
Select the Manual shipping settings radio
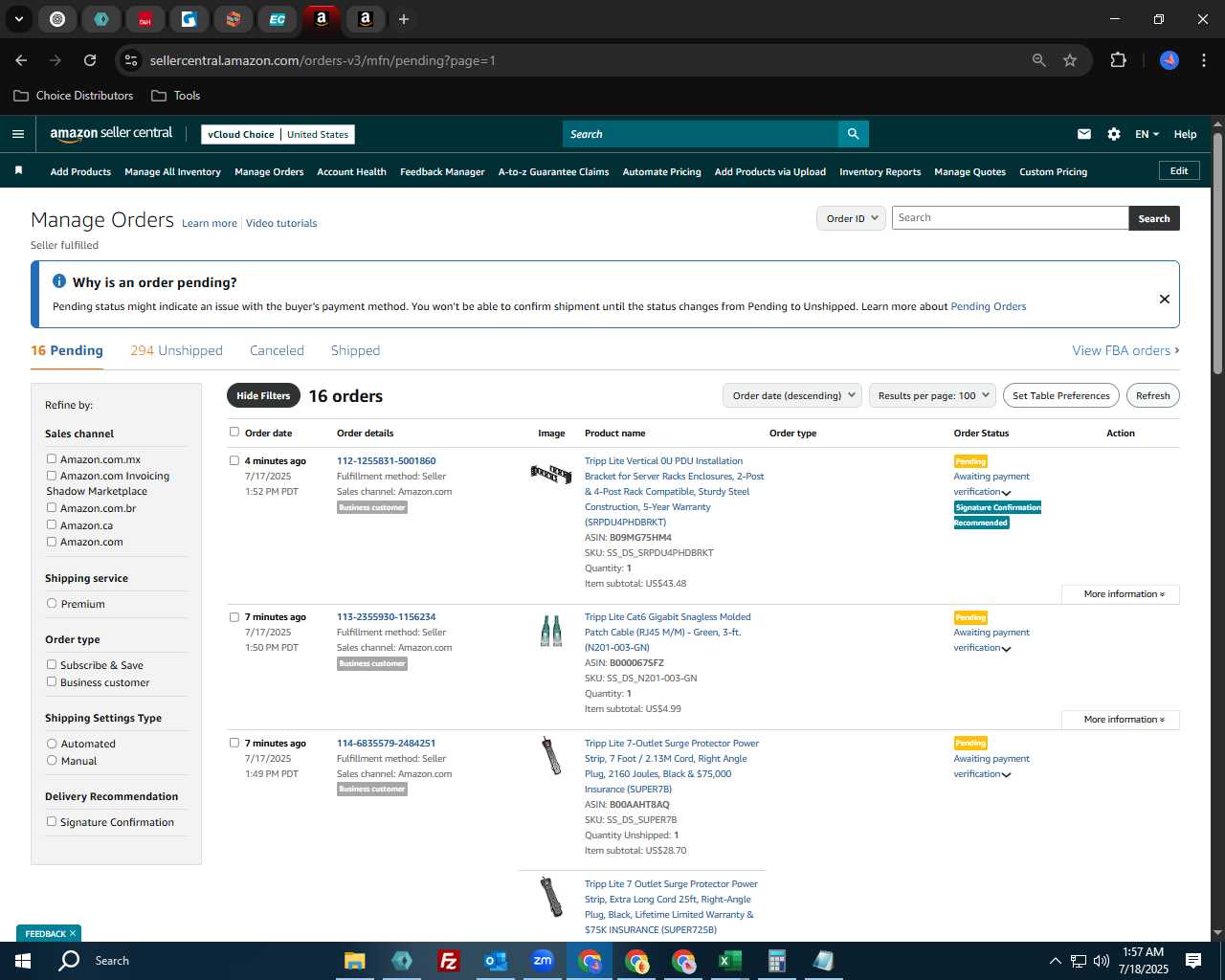click(52, 760)
